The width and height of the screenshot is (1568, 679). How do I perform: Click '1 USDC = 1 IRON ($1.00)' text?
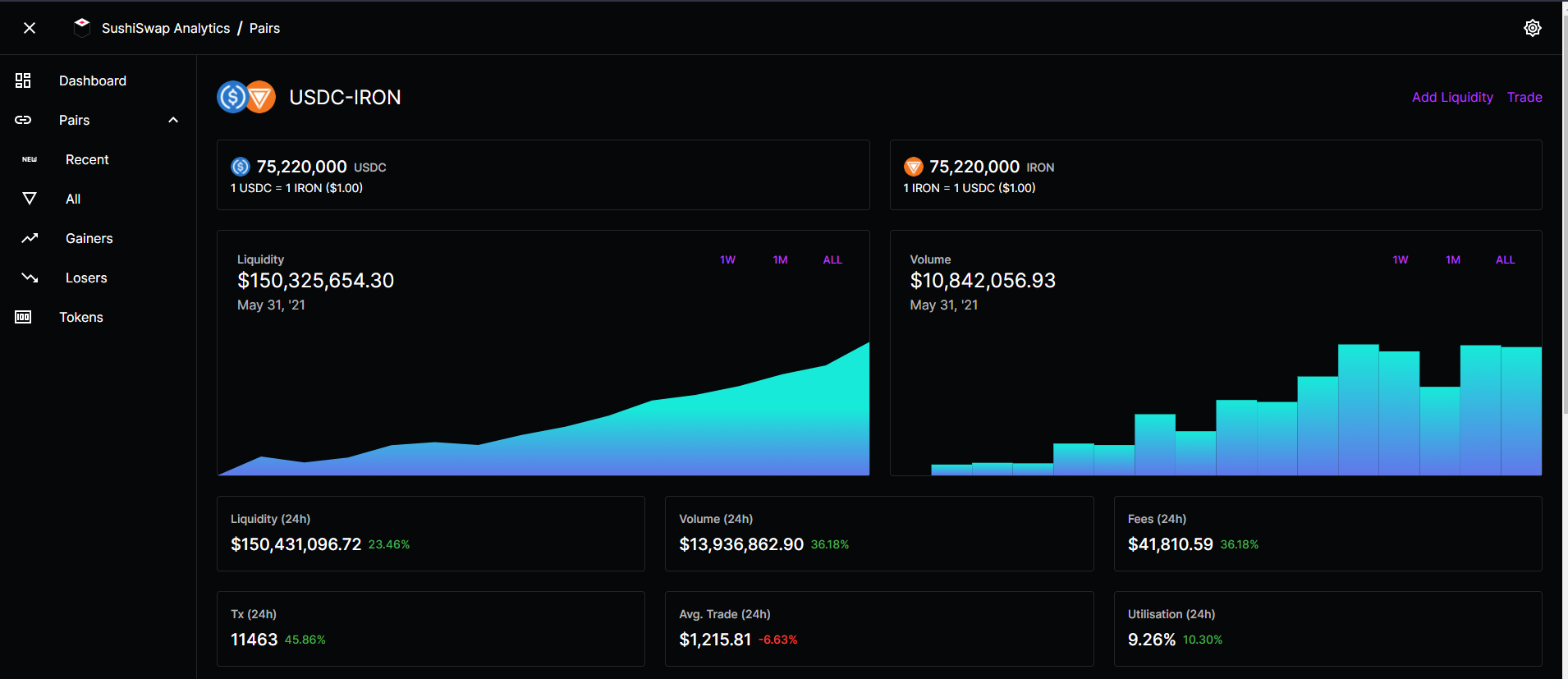point(296,188)
